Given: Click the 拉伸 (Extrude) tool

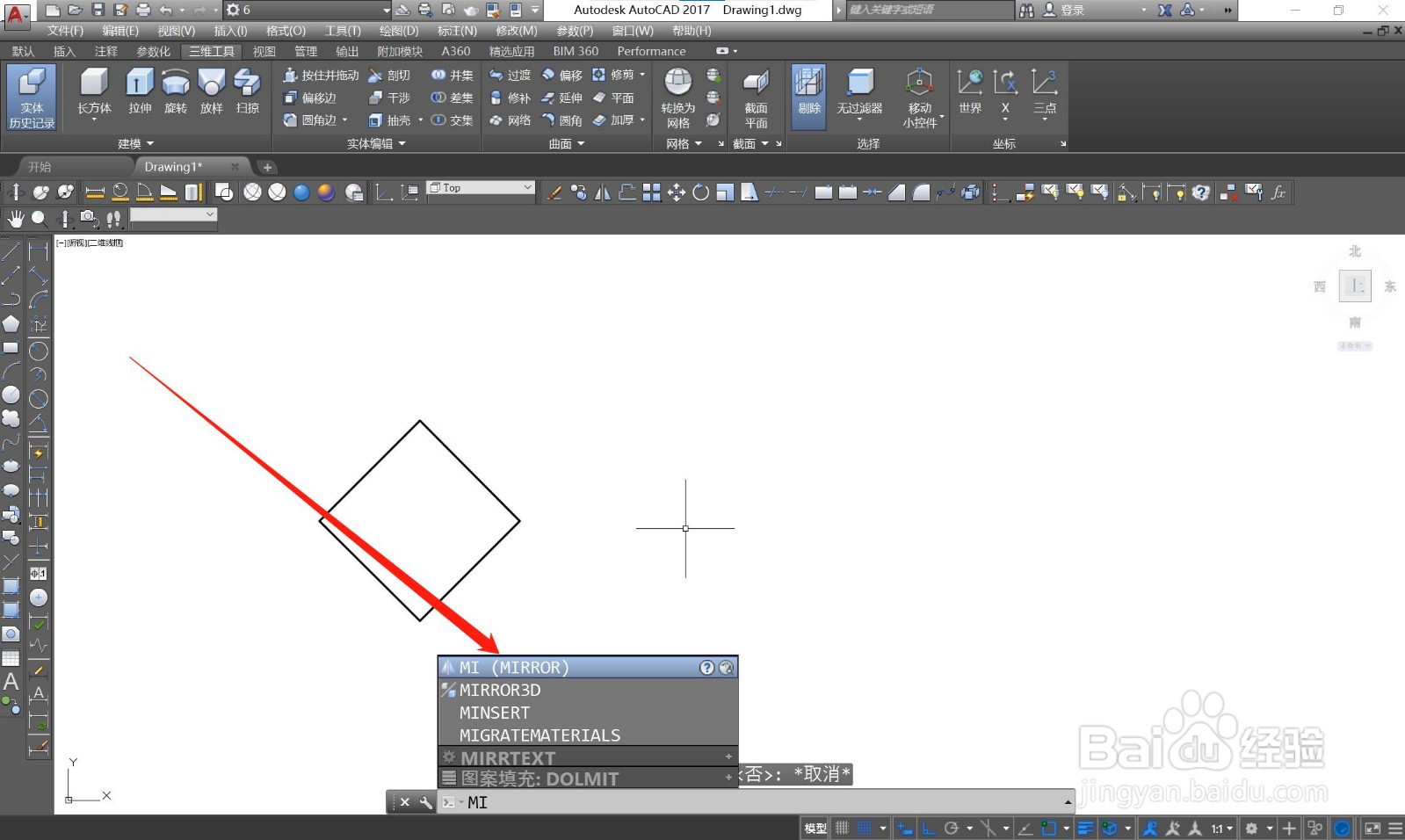Looking at the screenshot, I should (140, 91).
